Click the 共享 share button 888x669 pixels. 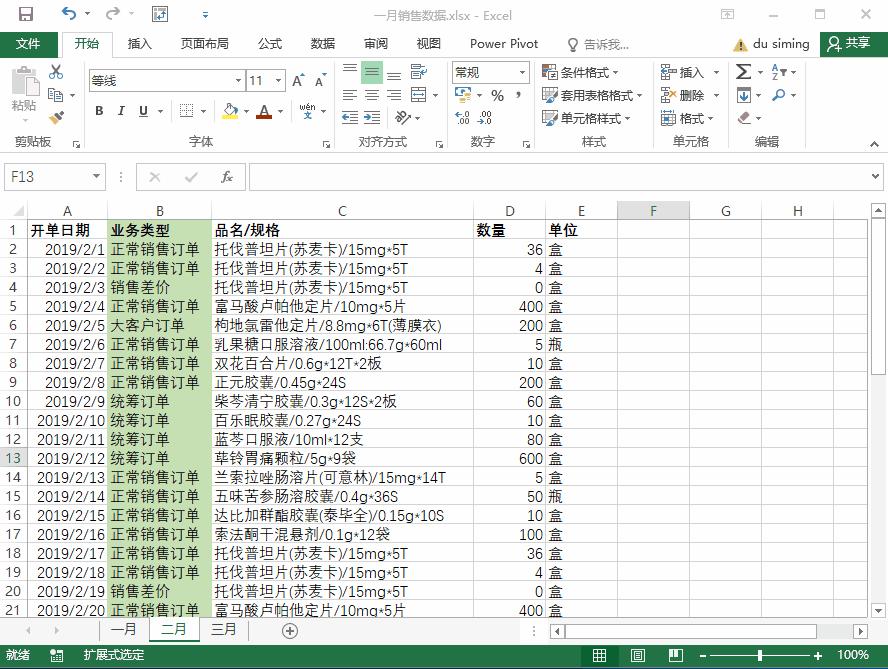[860, 43]
